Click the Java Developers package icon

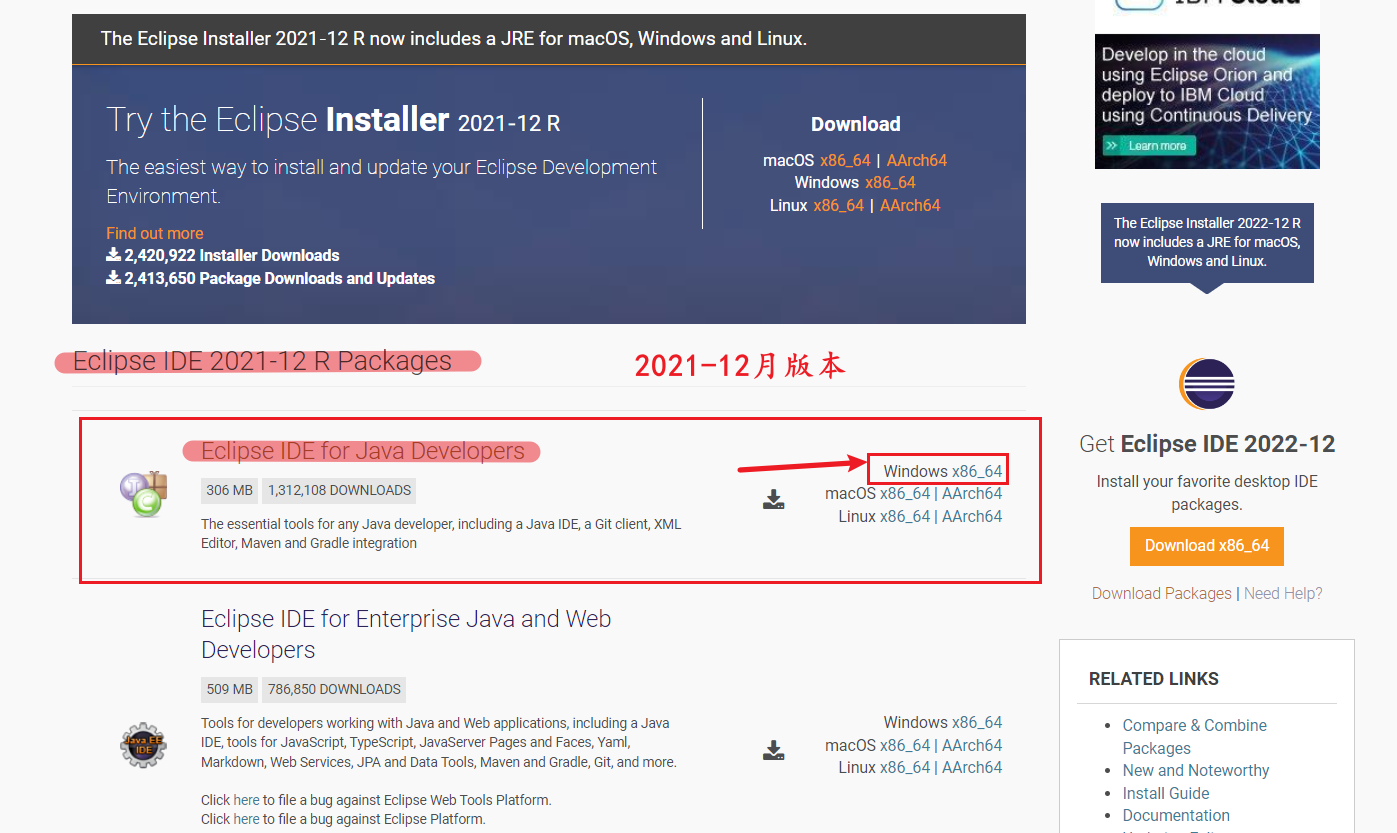pos(144,495)
